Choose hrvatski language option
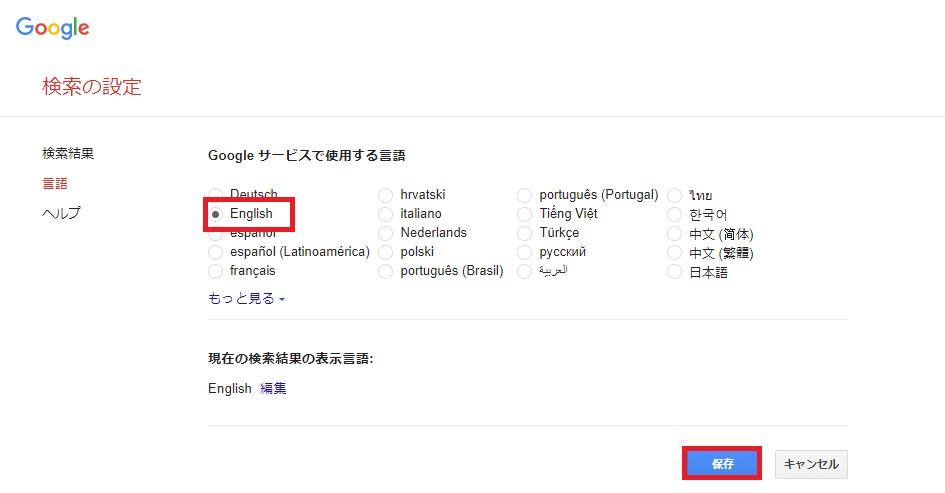Image resolution: width=945 pixels, height=493 pixels. tap(386, 195)
